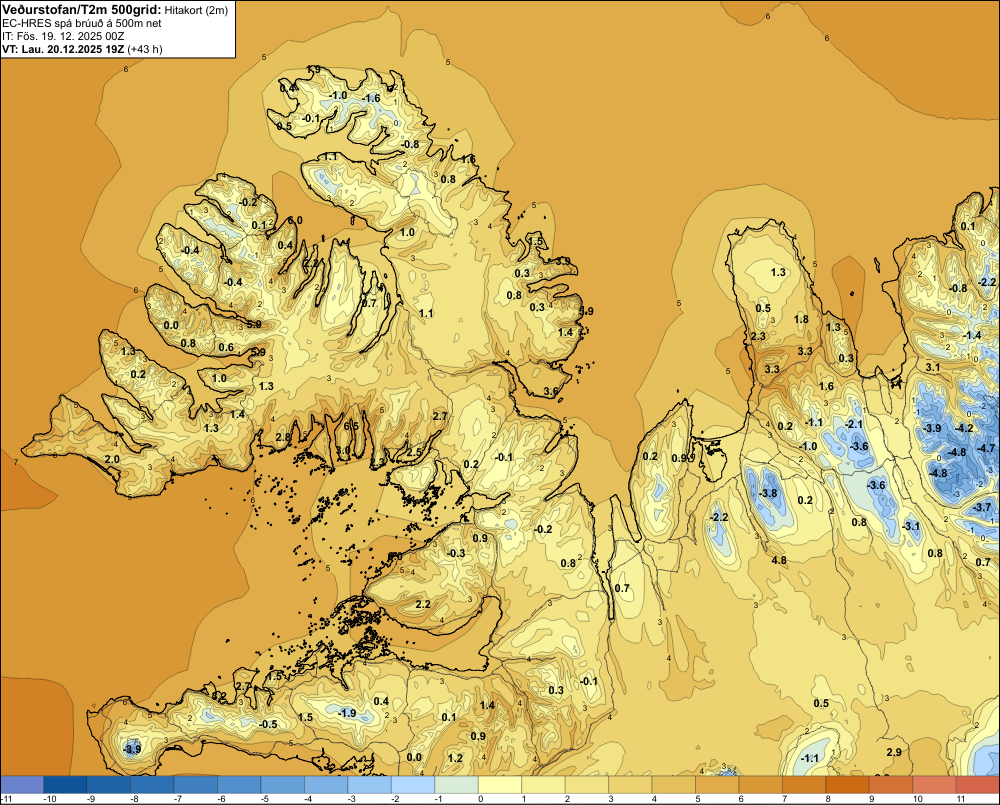
Task: Click the -3.7 temperature value on map
Action: coord(983,507)
